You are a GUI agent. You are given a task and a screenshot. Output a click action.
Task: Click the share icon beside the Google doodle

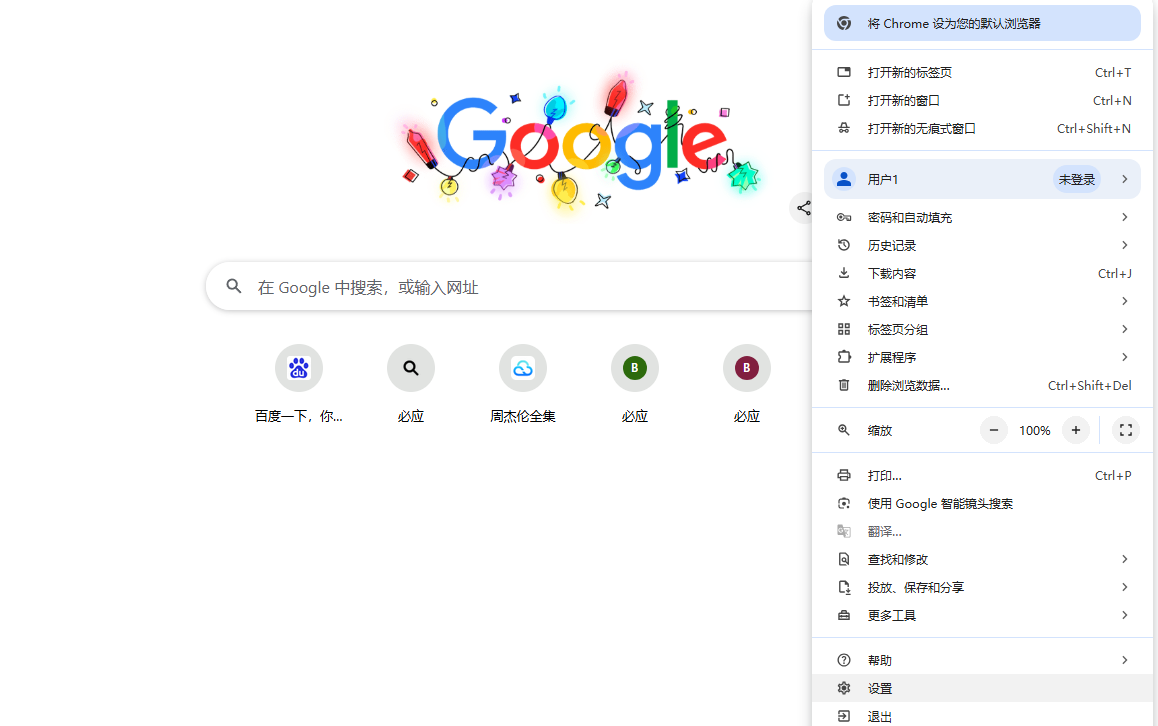(x=803, y=208)
